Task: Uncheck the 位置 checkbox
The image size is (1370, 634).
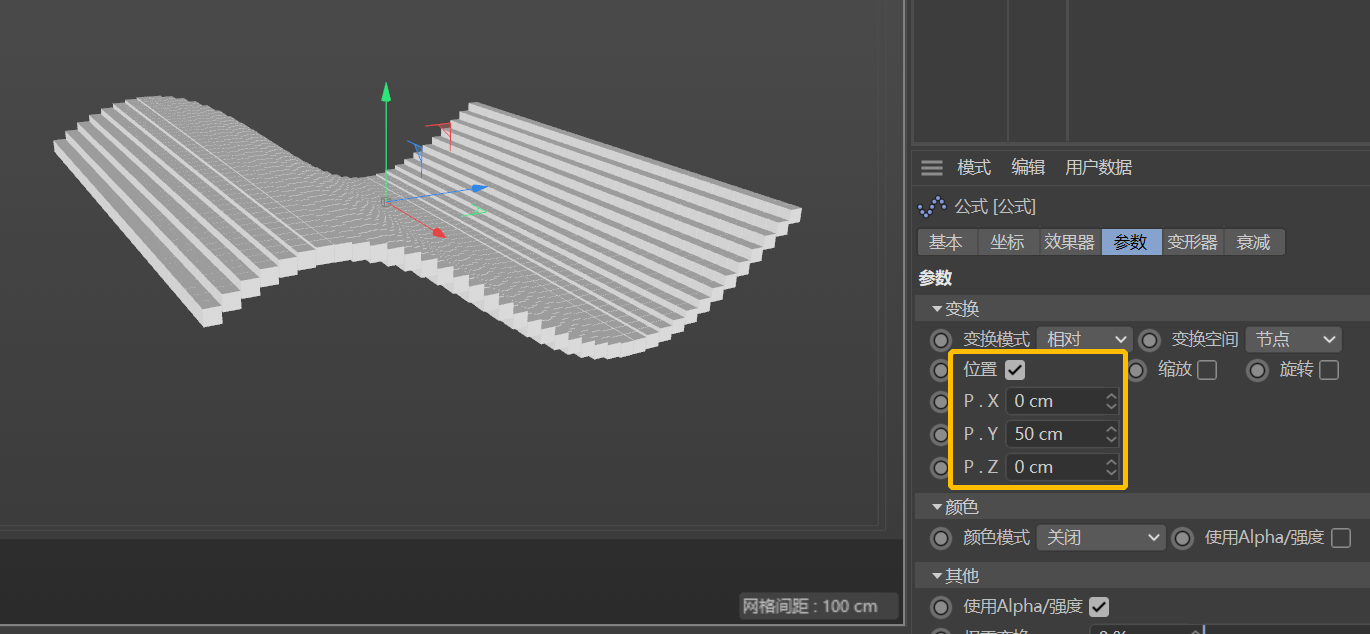Action: pyautogui.click(x=1015, y=370)
